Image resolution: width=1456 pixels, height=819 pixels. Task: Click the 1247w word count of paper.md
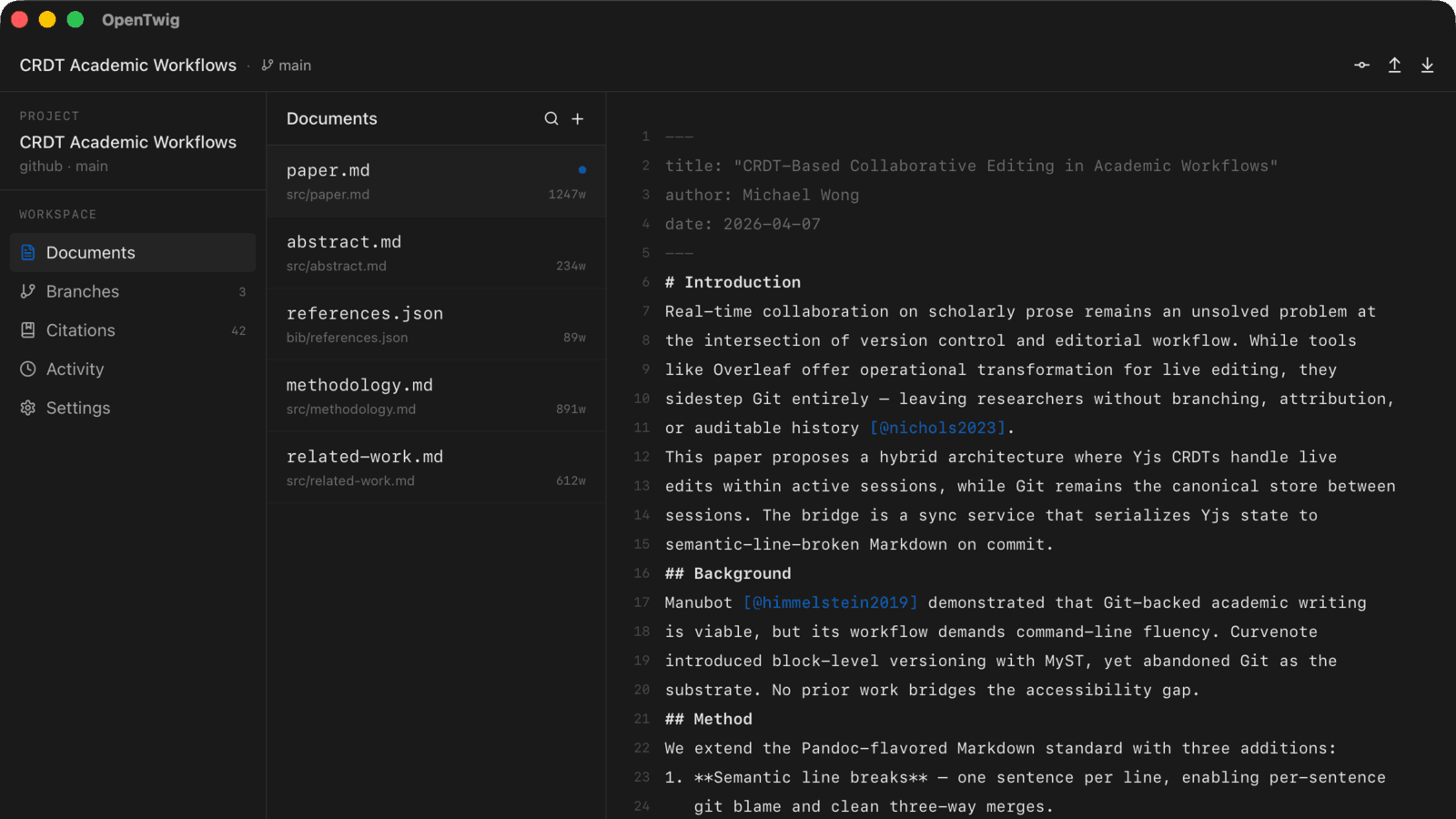point(567,195)
